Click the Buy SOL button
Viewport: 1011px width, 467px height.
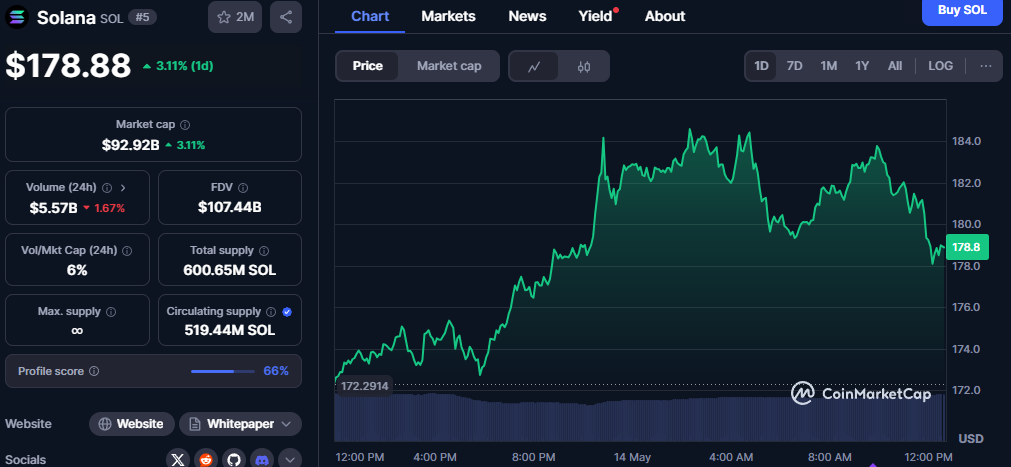coord(962,11)
